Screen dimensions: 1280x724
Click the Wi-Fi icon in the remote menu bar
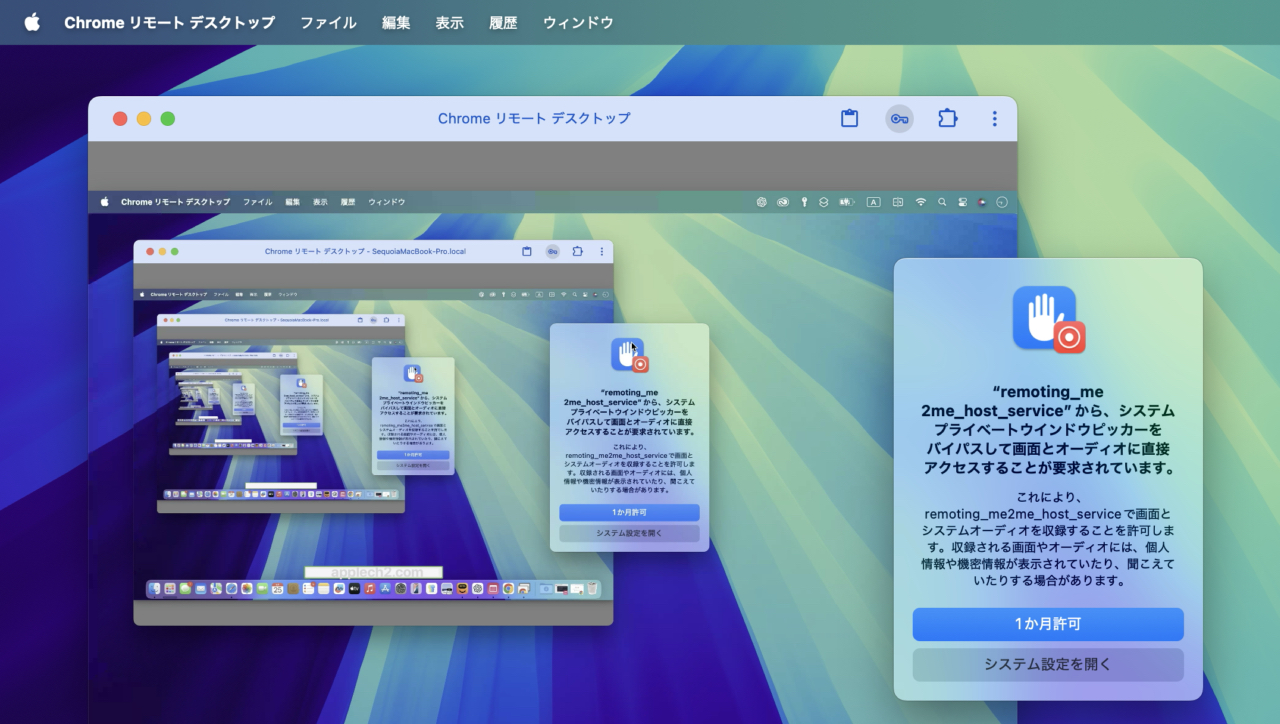[920, 202]
